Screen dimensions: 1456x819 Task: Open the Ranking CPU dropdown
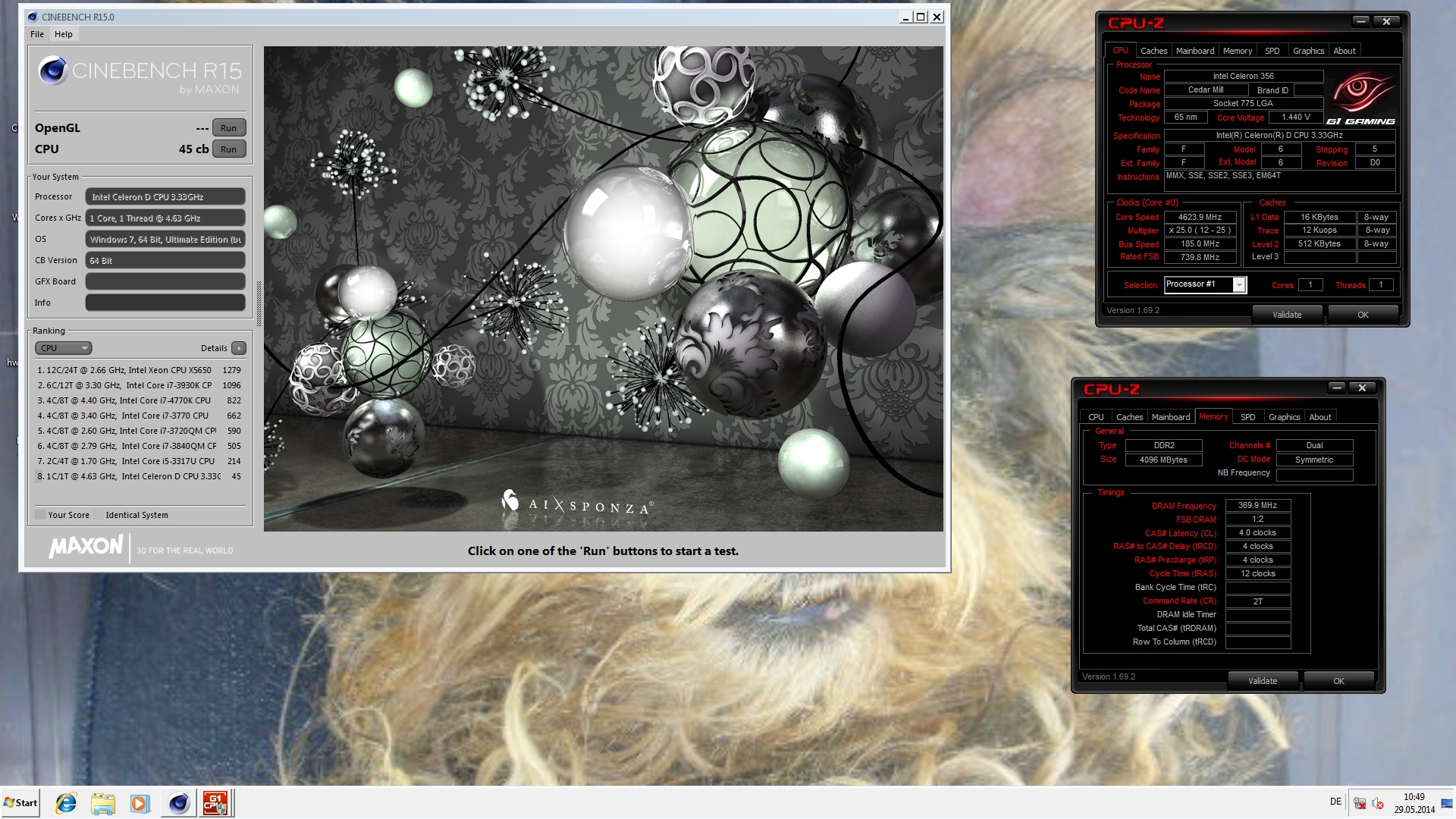pos(64,348)
